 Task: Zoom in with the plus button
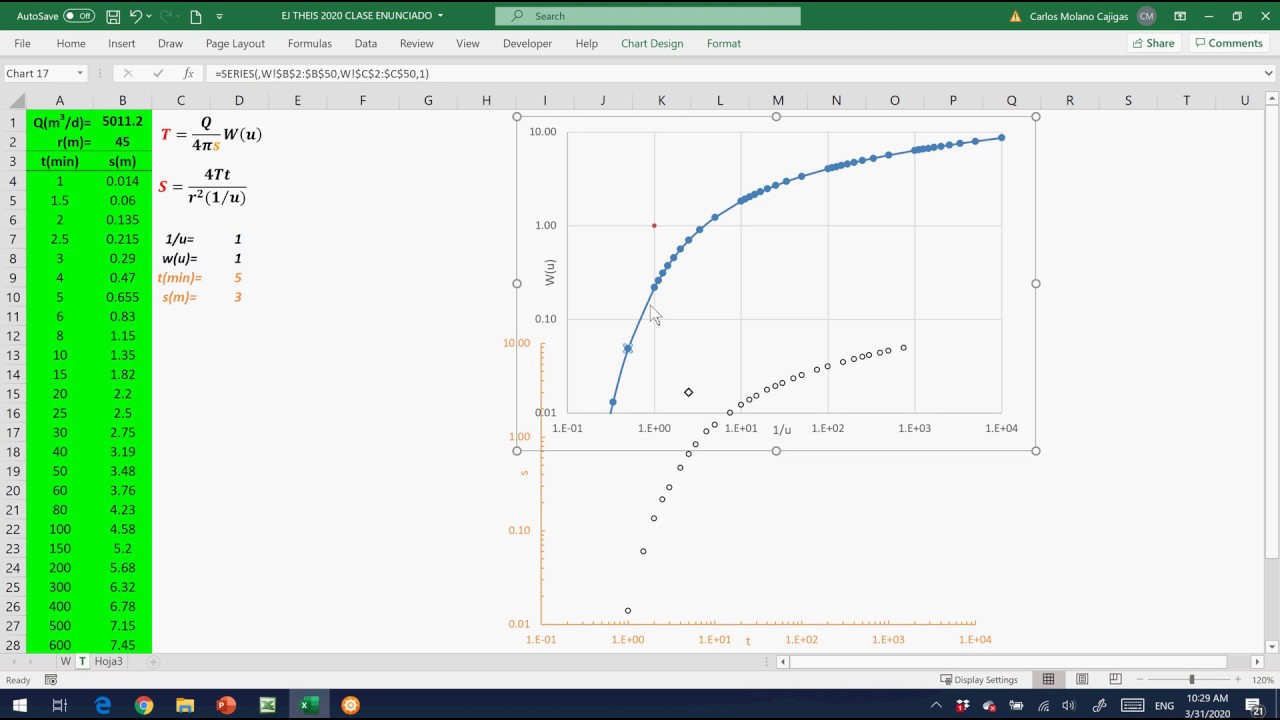tap(1237, 680)
